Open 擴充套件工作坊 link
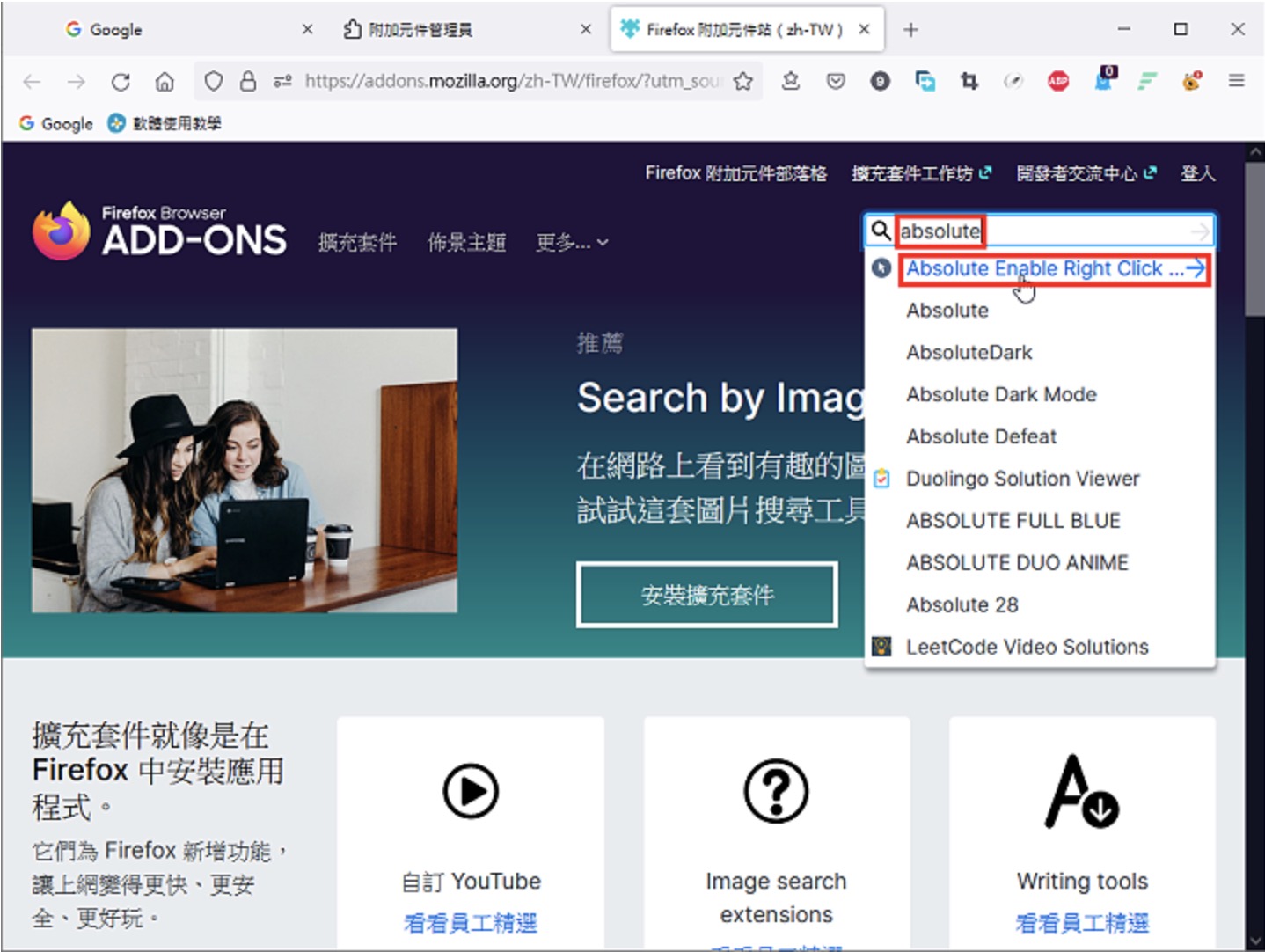Screen dimensions: 1265x952 point(921,173)
